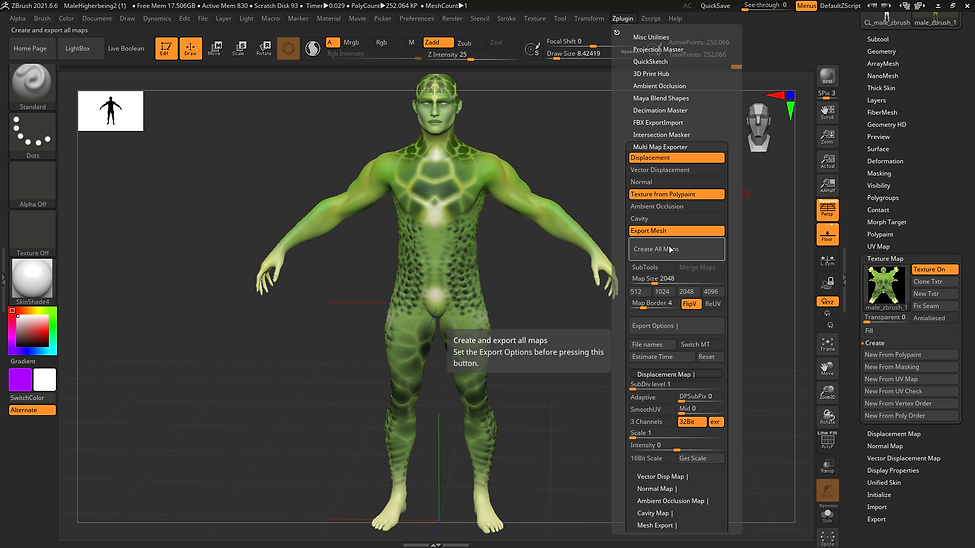Click the Solo mode icon
This screenshot has width=975, height=548.
pyautogui.click(x=828, y=516)
